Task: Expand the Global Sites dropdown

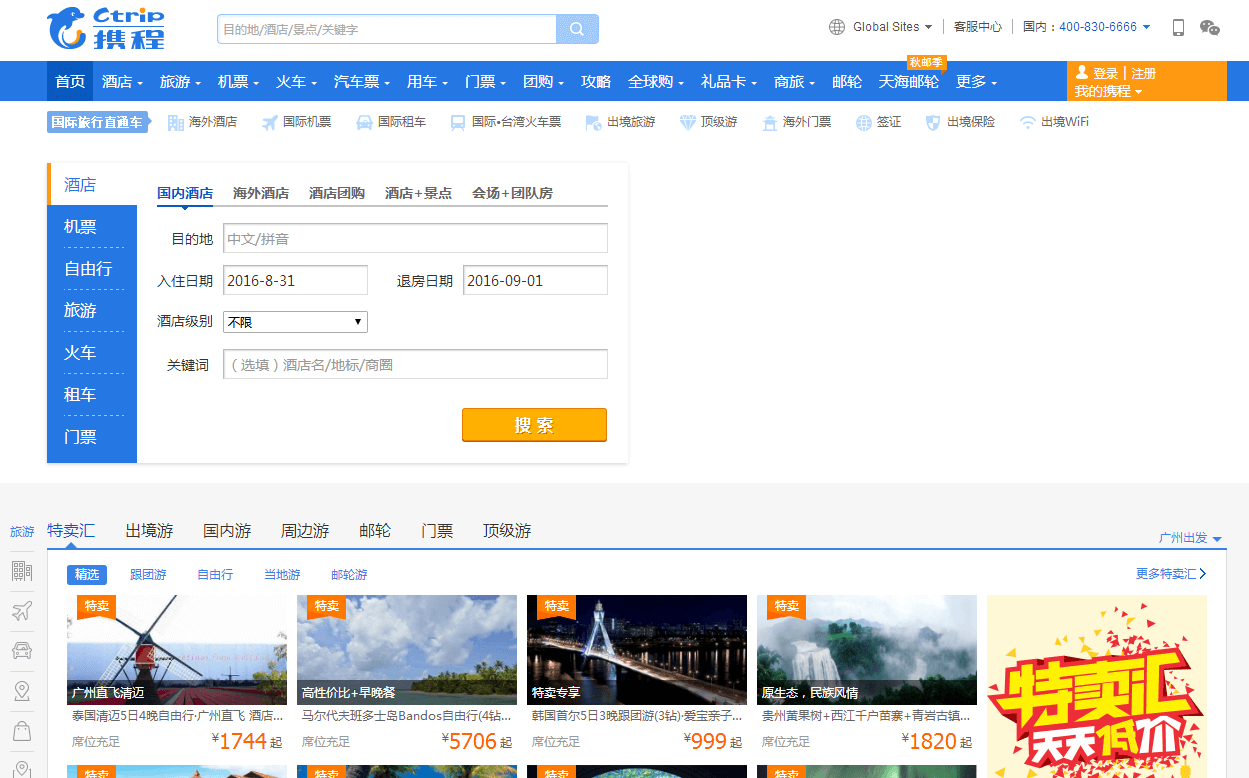Action: 884,26
